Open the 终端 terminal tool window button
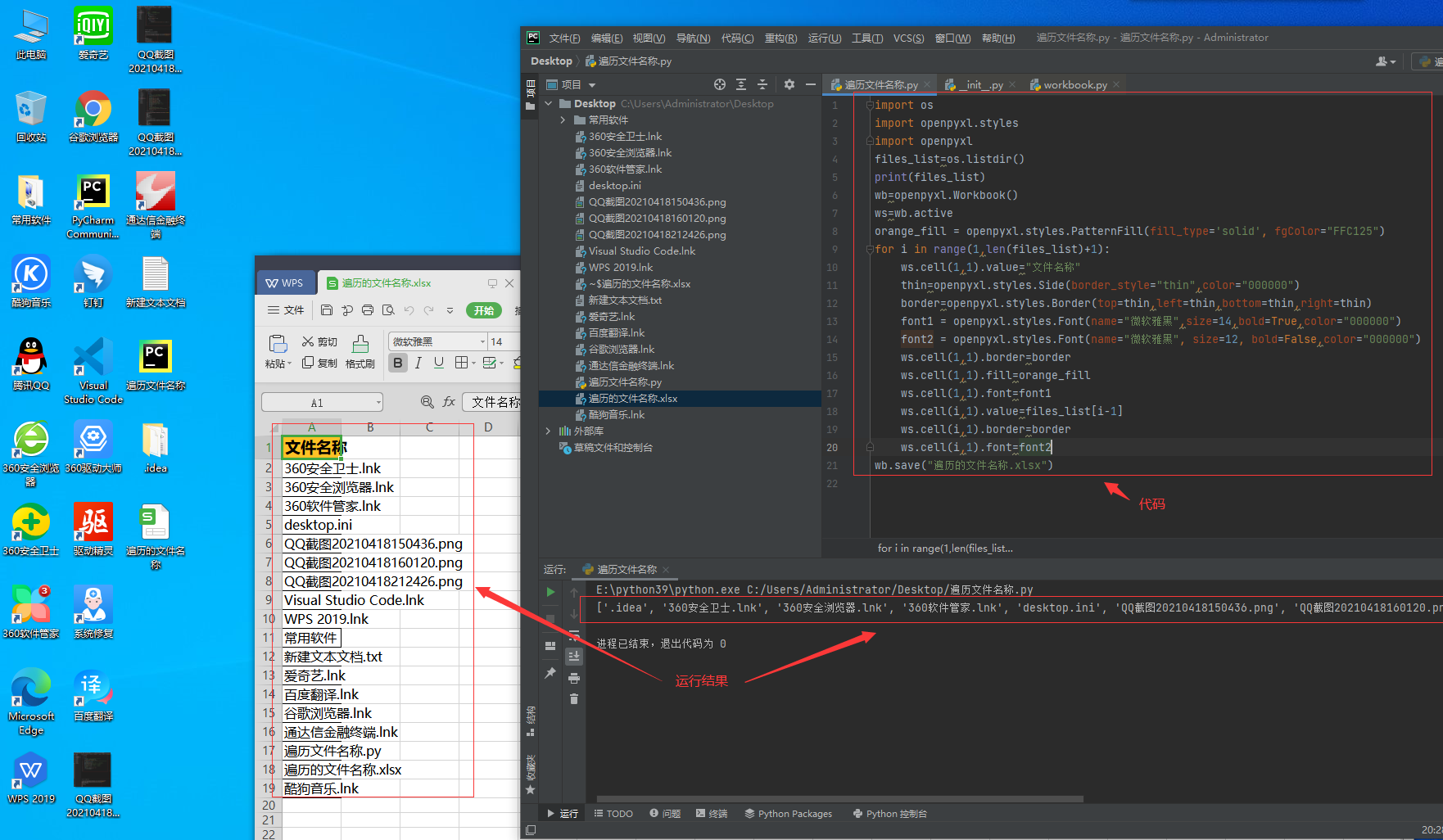Screen dimensions: 1443x840 [711, 814]
